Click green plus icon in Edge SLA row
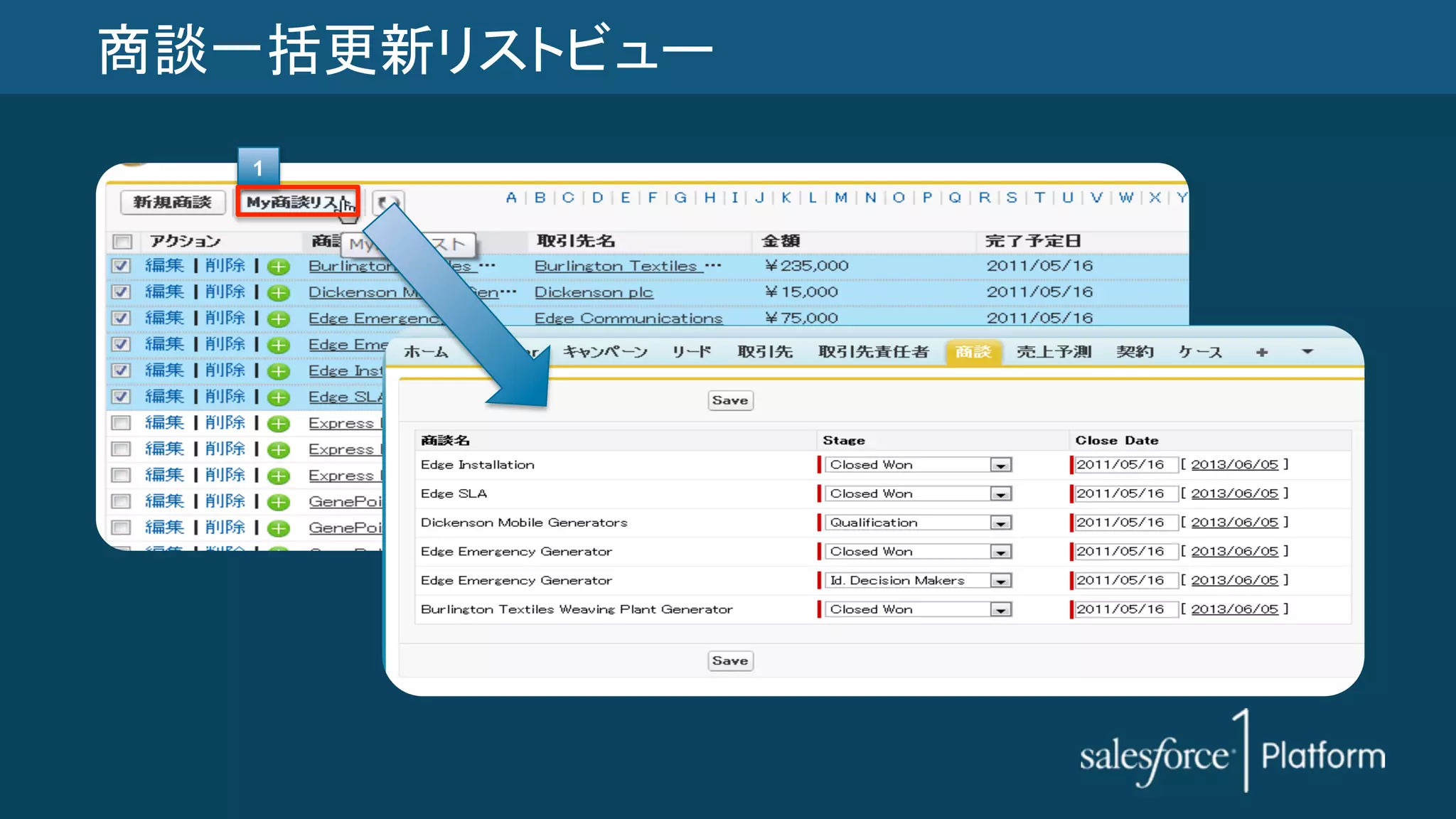Viewport: 1456px width, 819px height. coord(279,398)
